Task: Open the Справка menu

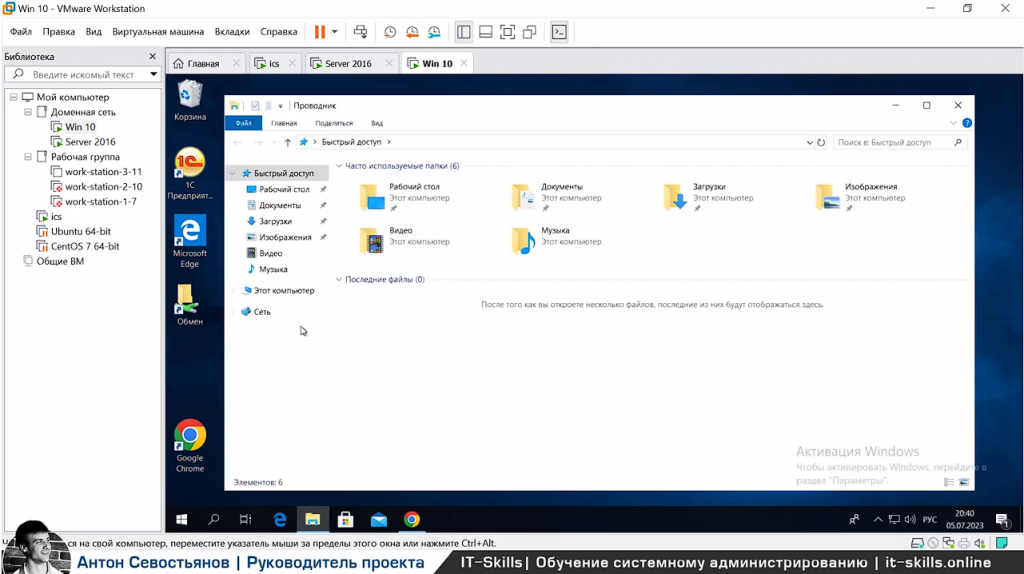Action: 279,31
